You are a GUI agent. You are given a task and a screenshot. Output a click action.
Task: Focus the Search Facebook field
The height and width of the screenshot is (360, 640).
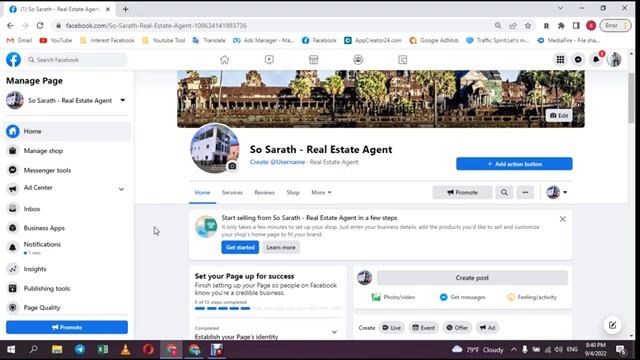pos(76,60)
